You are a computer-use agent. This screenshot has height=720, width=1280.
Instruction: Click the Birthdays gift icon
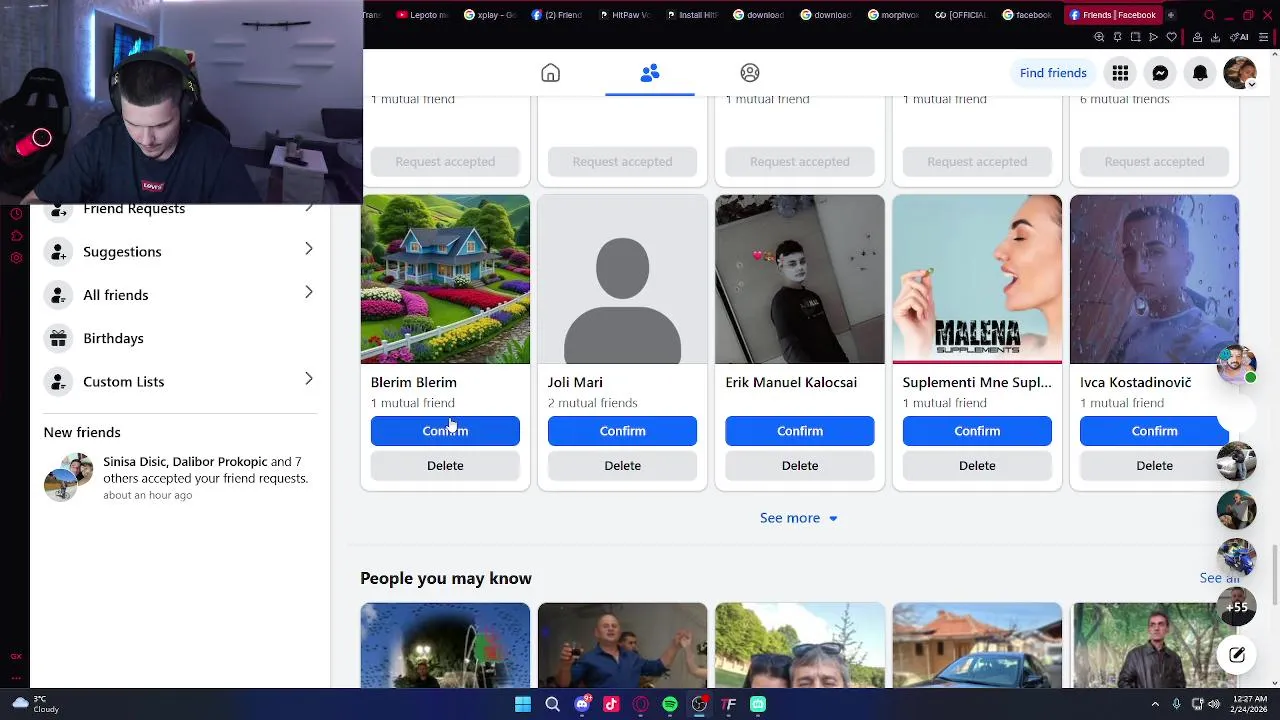[x=59, y=338]
